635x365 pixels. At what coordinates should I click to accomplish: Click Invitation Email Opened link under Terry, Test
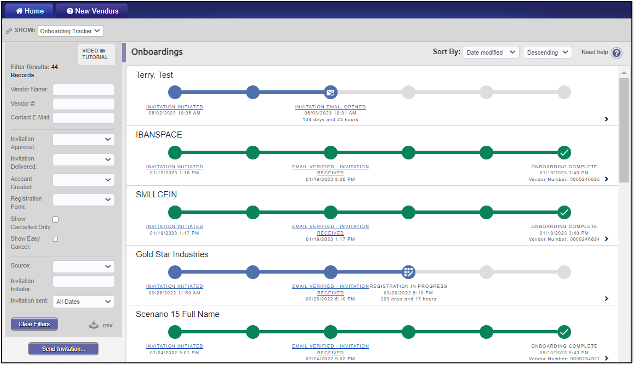(330, 107)
